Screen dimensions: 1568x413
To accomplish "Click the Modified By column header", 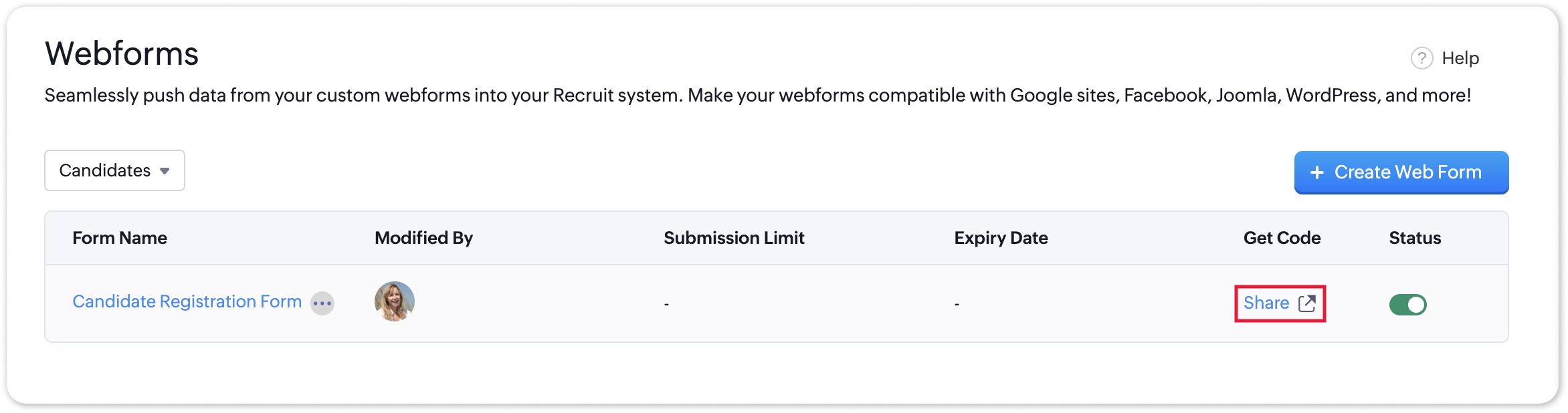I will (423, 238).
